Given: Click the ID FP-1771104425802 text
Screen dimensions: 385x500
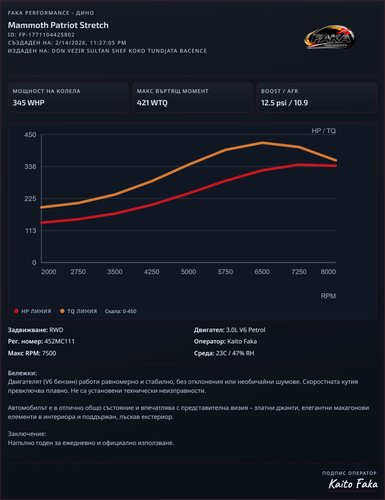Looking at the screenshot, I should coord(41,35).
